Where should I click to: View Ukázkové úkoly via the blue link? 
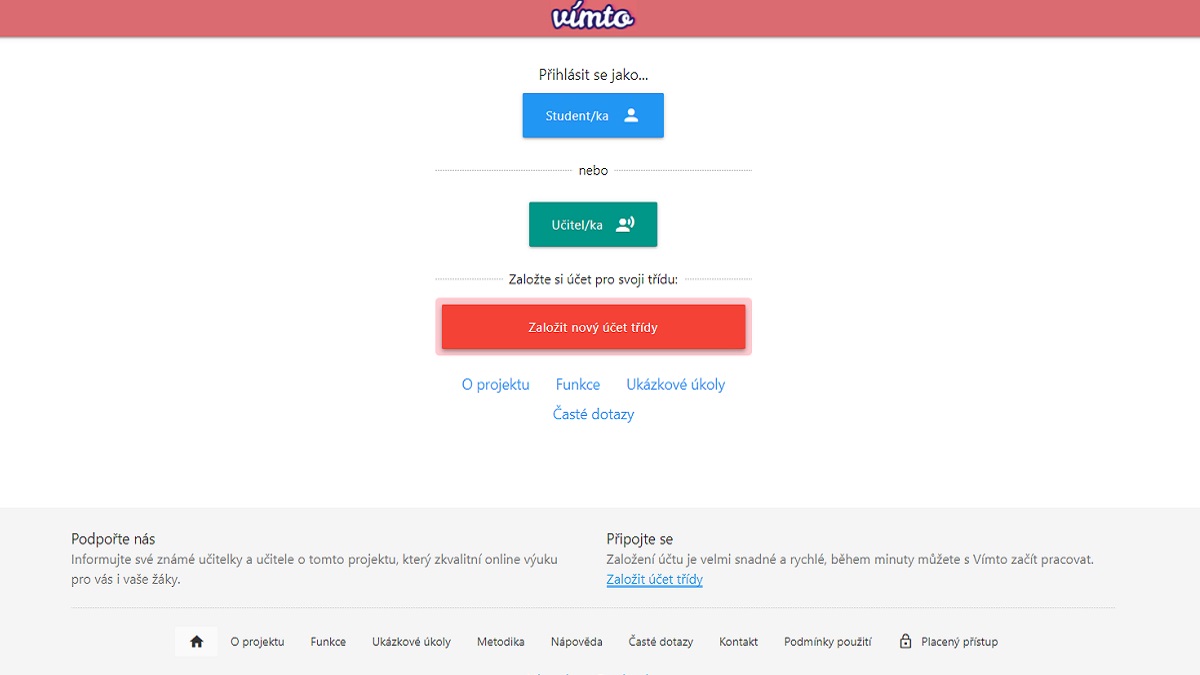[x=676, y=384]
